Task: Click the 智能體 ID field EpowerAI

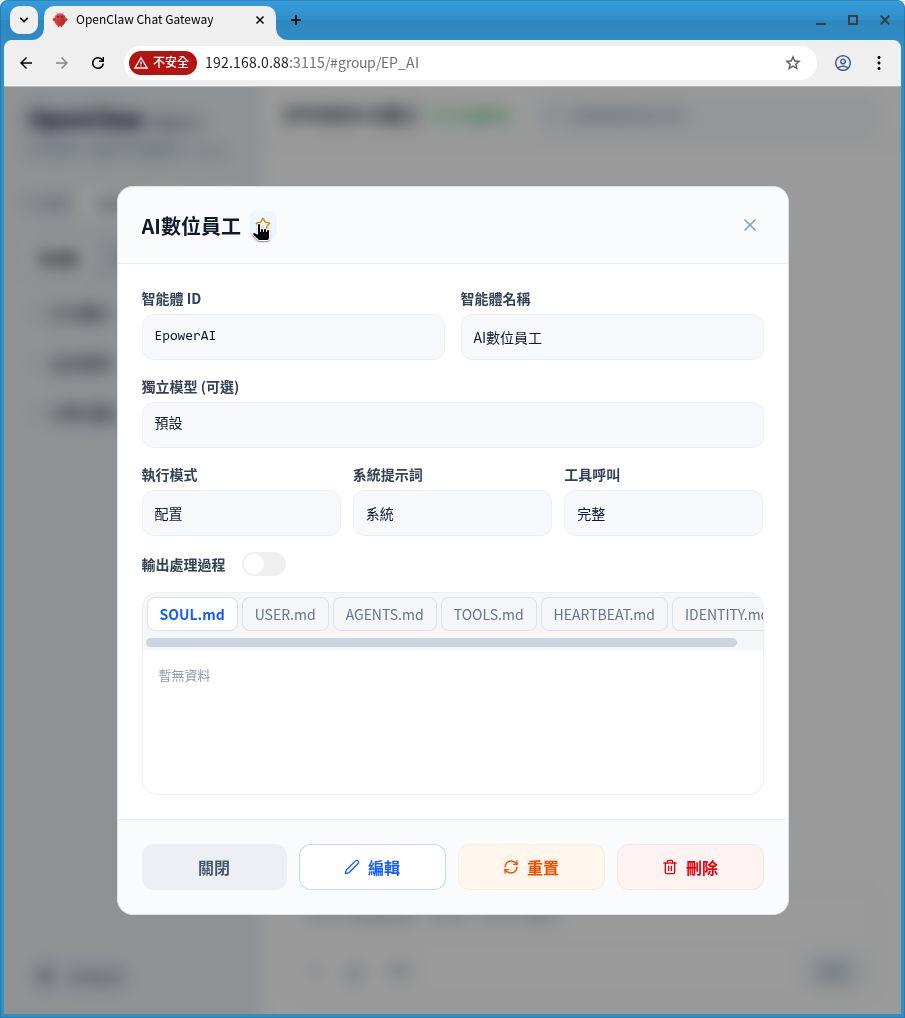Action: coord(293,337)
